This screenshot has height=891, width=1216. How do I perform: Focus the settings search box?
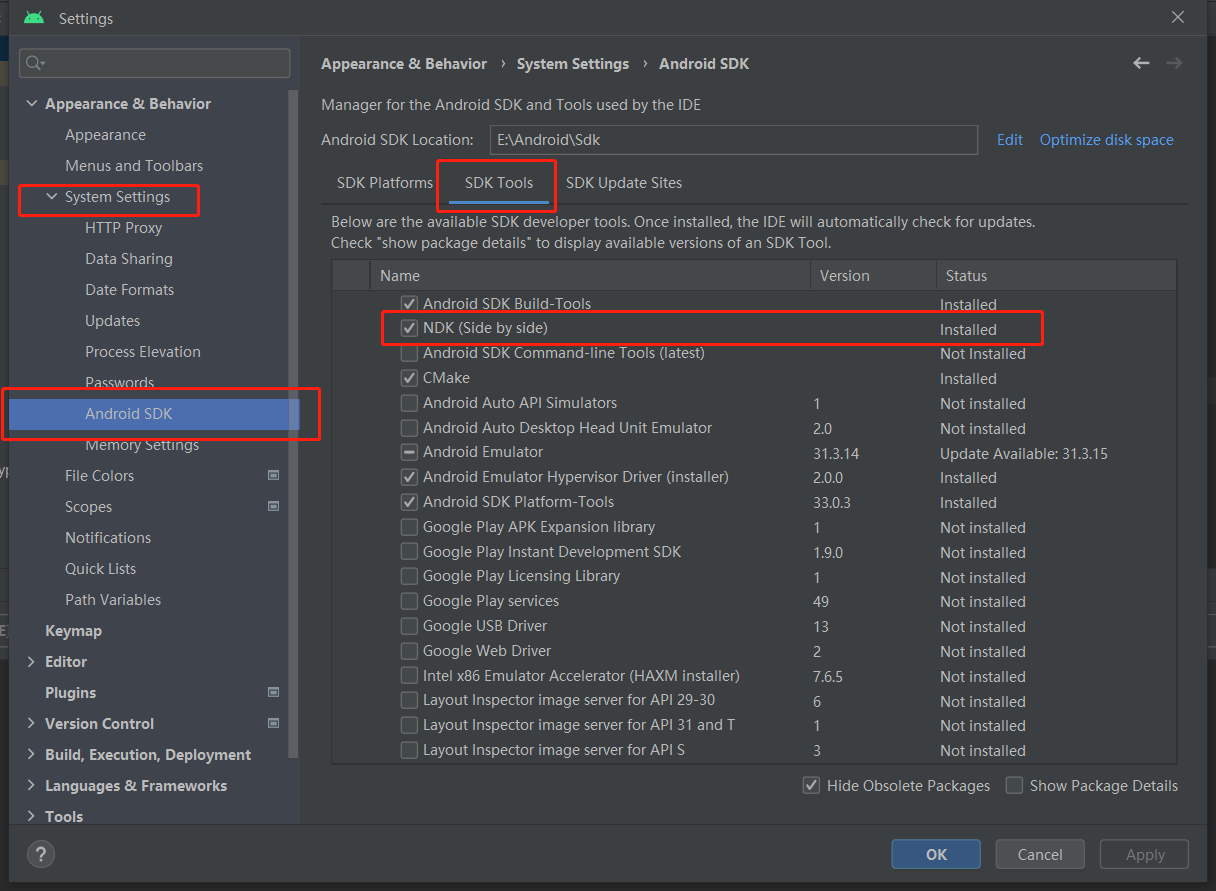pyautogui.click(x=155, y=63)
